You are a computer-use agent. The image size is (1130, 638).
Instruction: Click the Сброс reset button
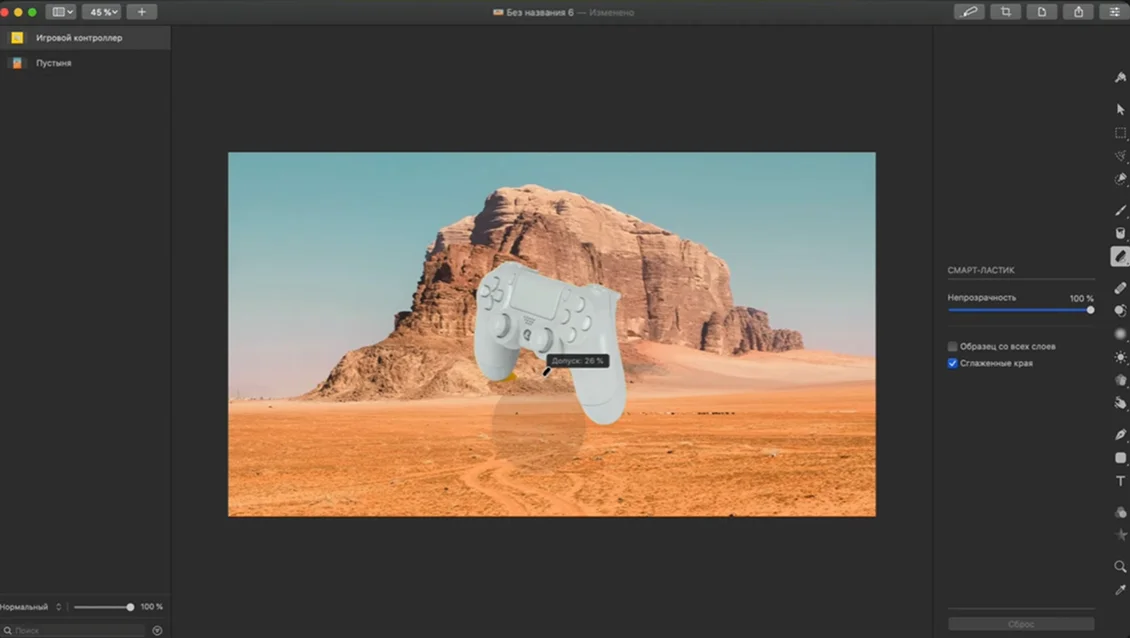[x=1020, y=624]
